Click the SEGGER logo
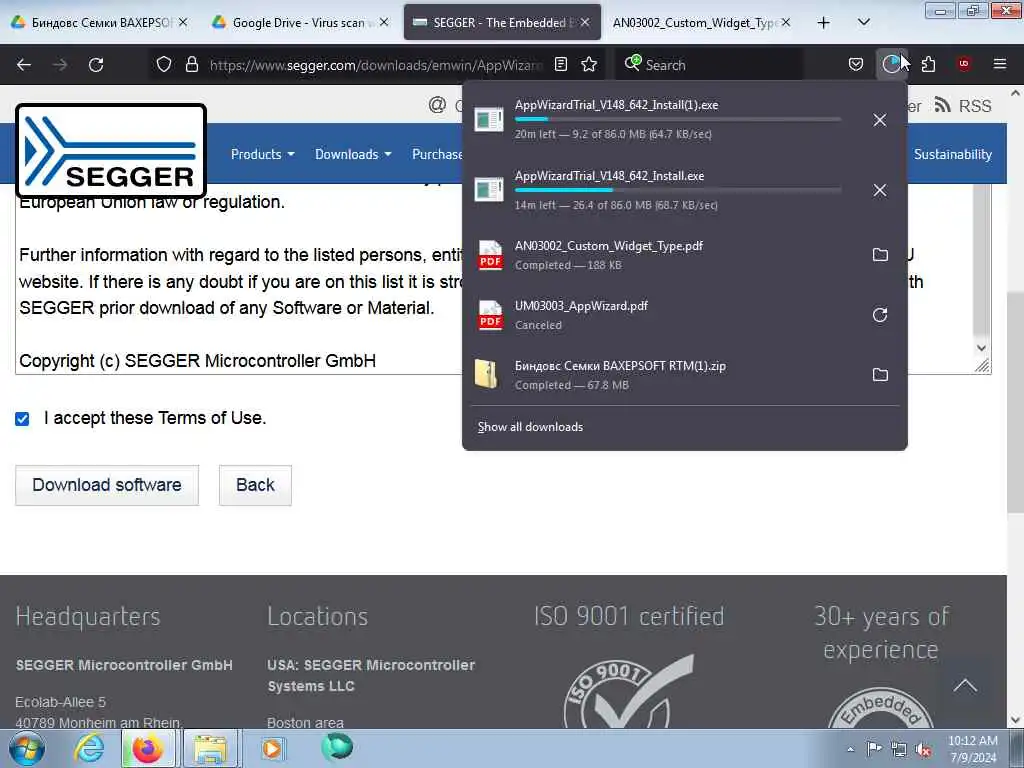Image resolution: width=1024 pixels, height=768 pixels. click(111, 150)
